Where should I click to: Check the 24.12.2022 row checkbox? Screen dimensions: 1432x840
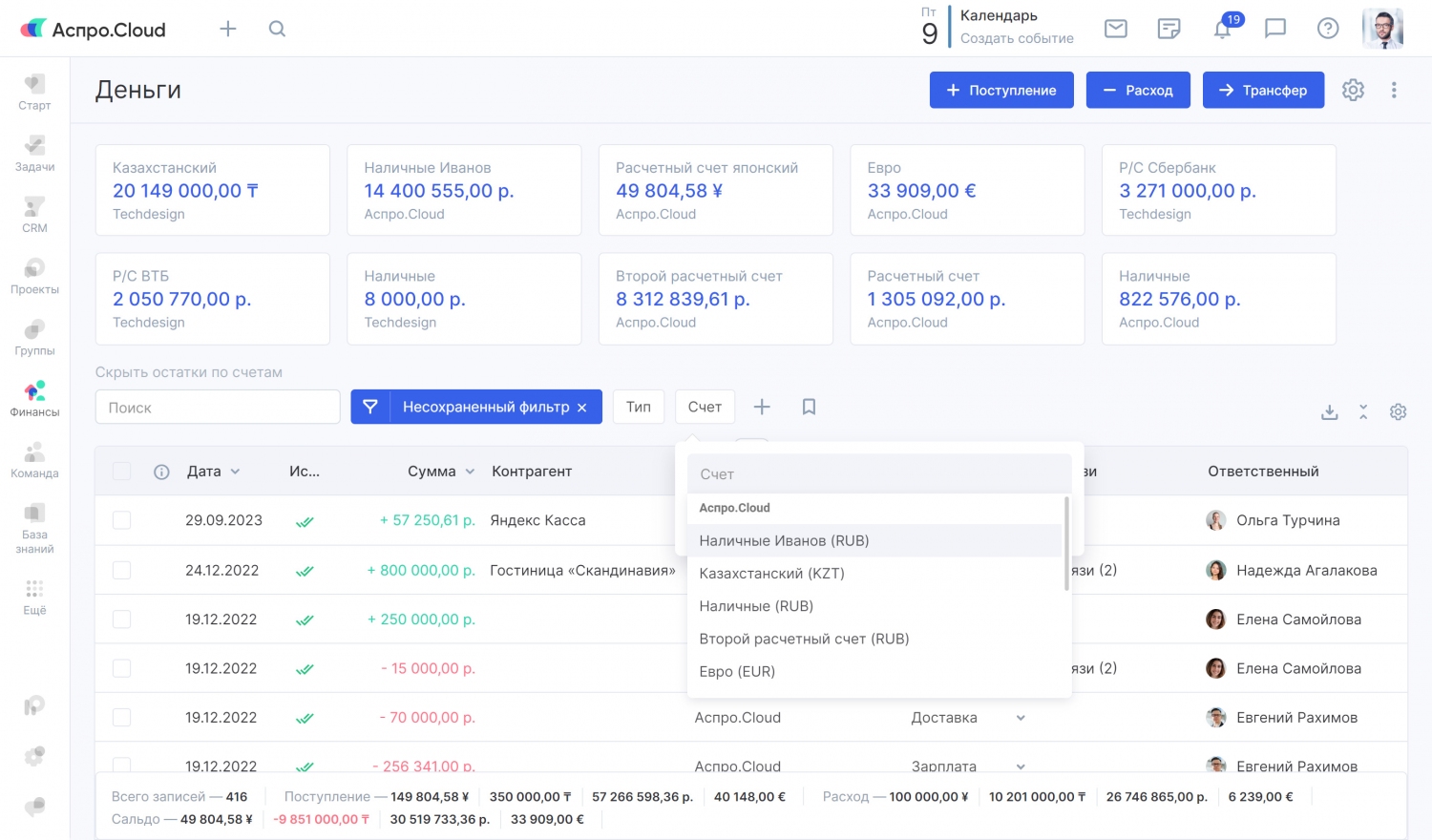(122, 570)
